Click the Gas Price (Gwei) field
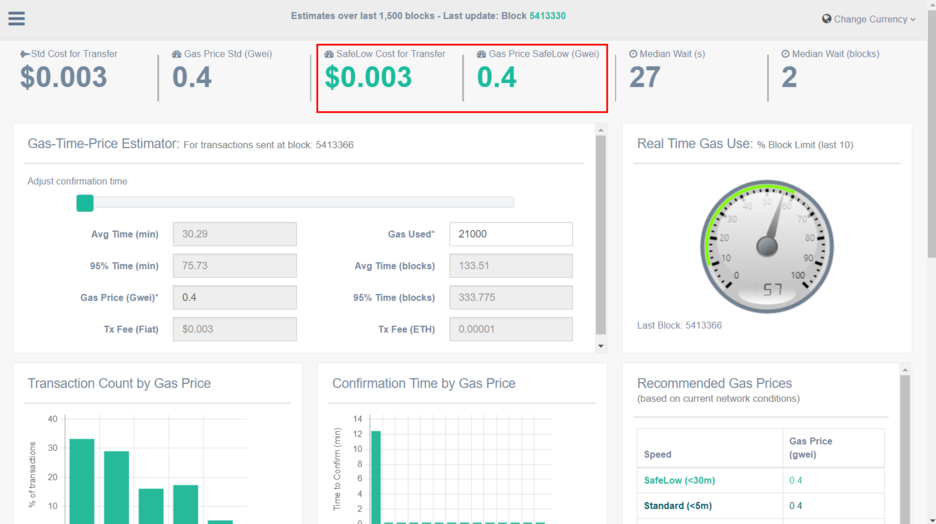Screen dimensions: 936x524 [235, 297]
